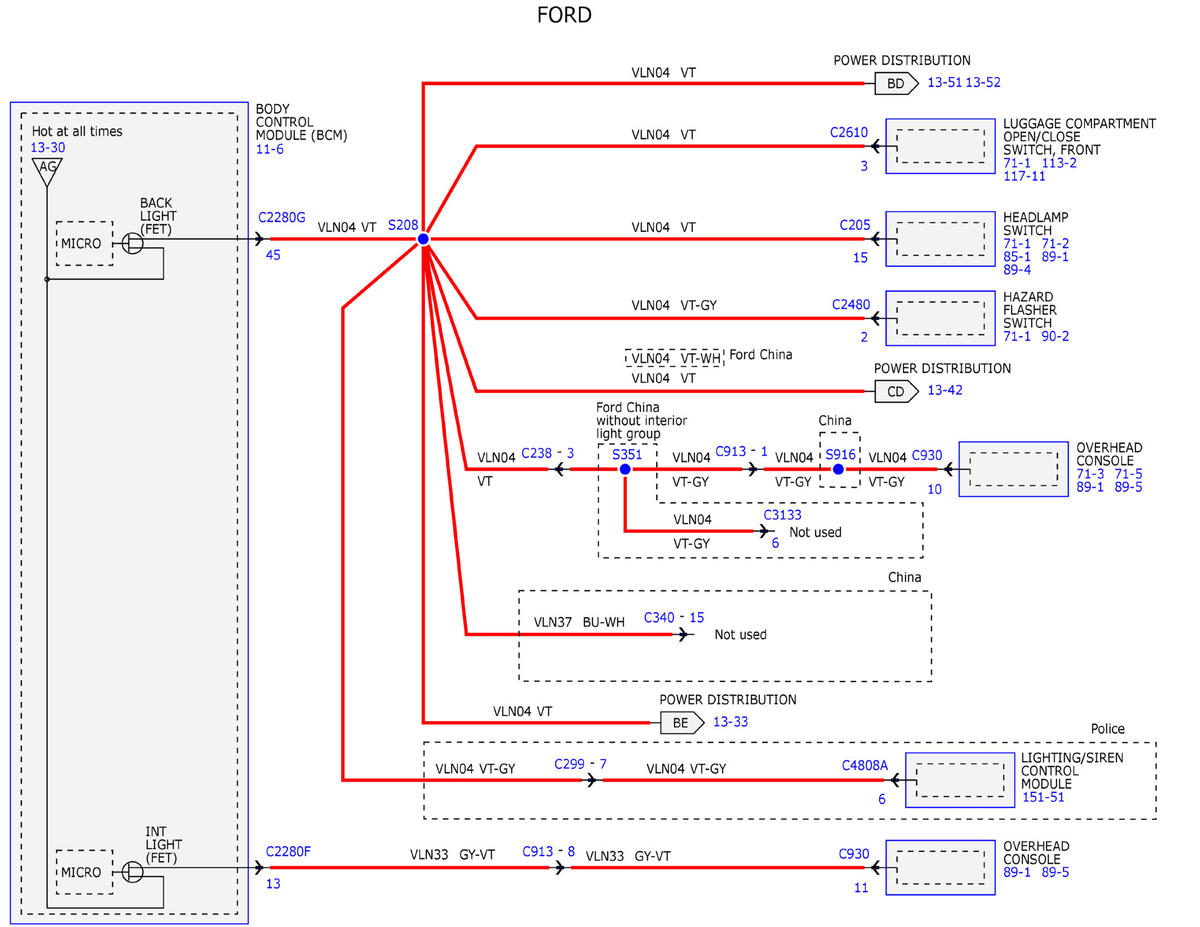Image resolution: width=1200 pixels, height=927 pixels.
Task: Click the 'BODY CONTROL MODULE (BCM)' label
Action: coord(302,121)
